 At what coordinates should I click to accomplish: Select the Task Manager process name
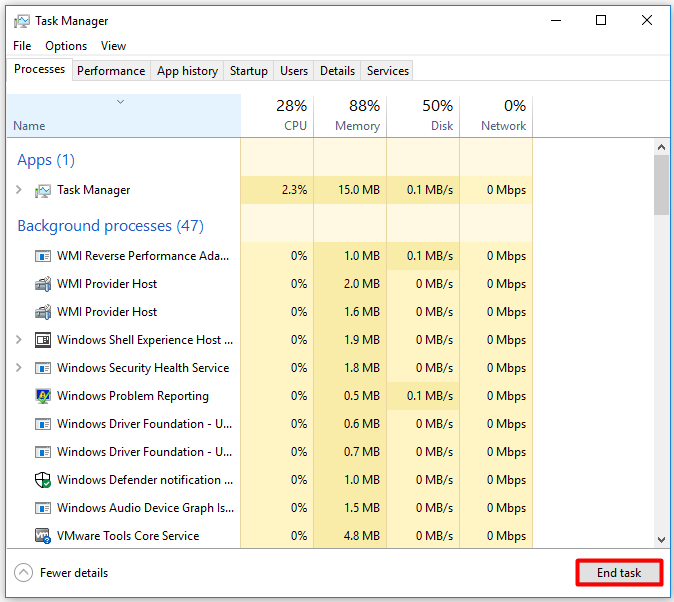tap(94, 190)
